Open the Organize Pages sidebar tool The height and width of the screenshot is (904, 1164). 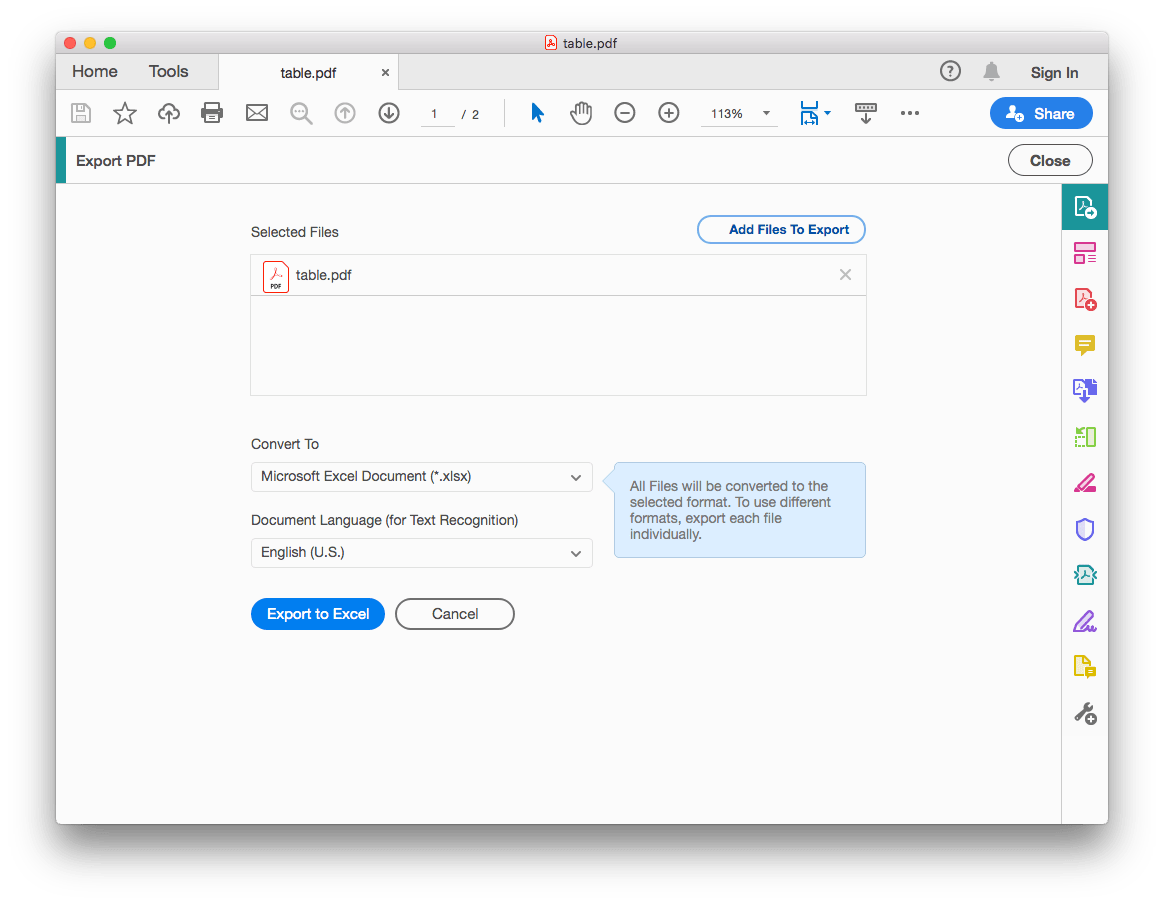tap(1085, 253)
